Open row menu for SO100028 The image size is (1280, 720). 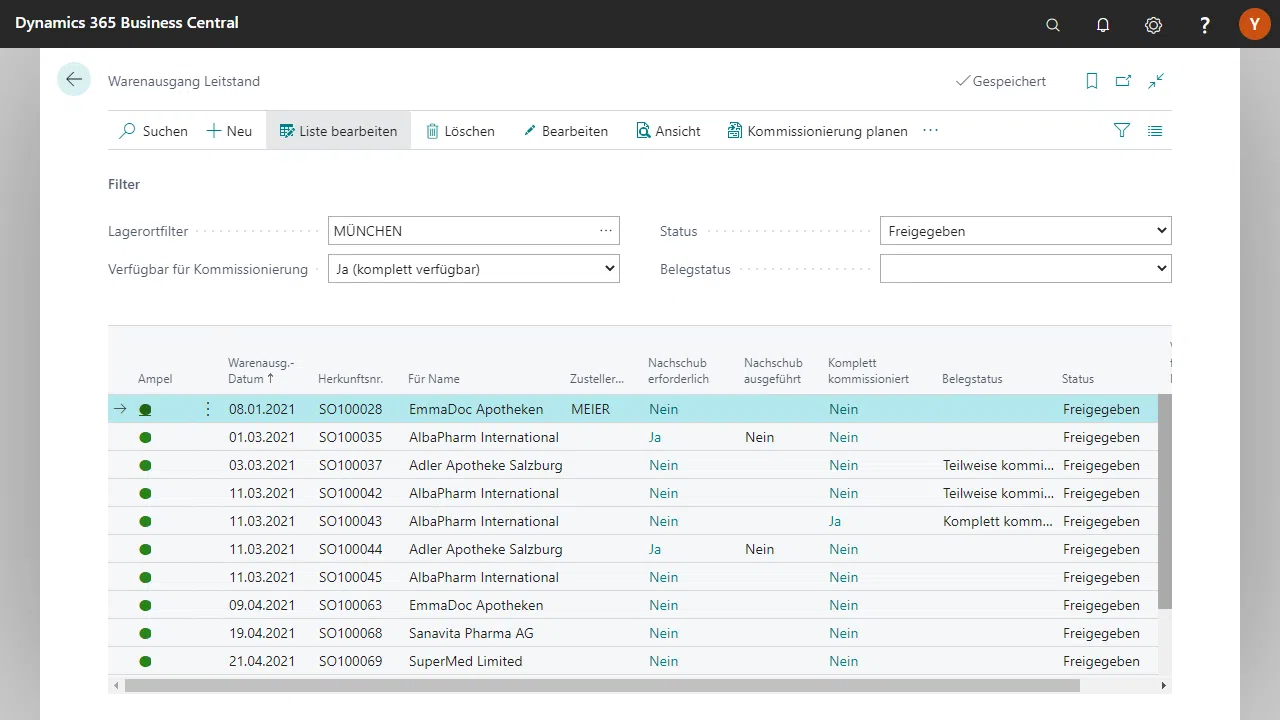coord(208,409)
